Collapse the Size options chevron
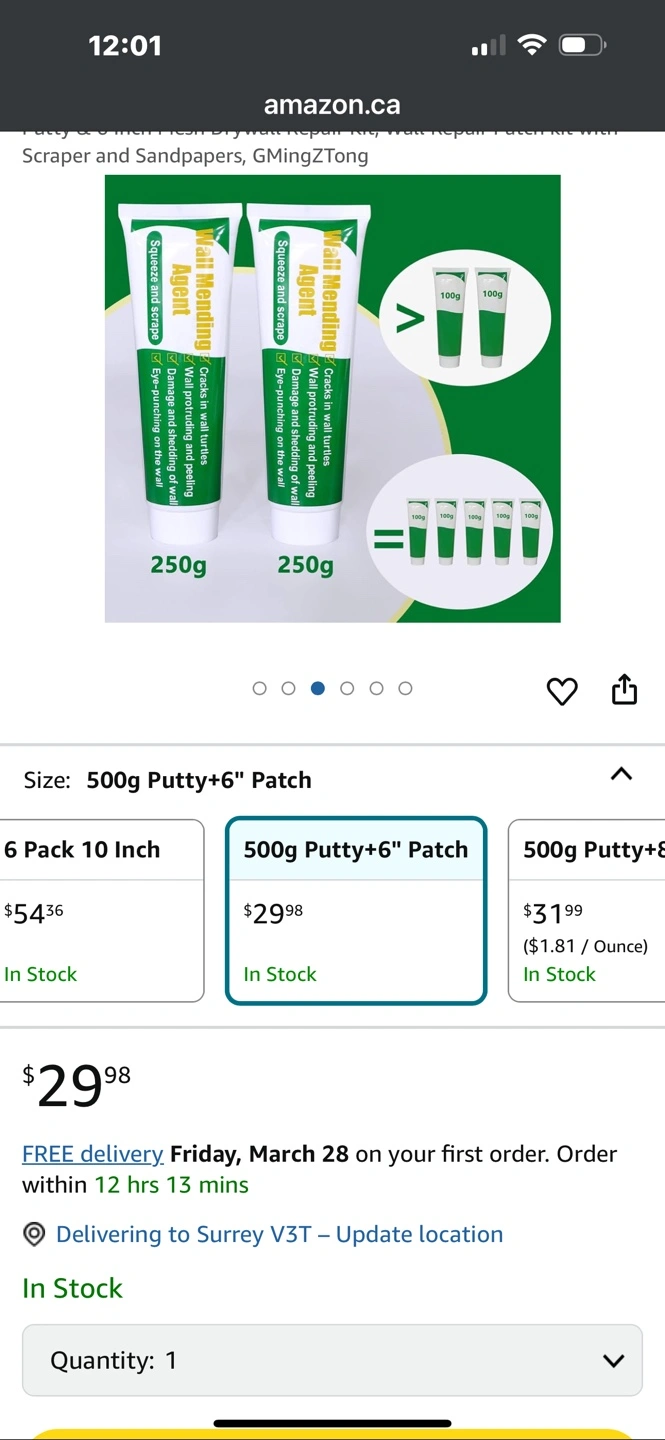This screenshot has height=1440, width=665. [621, 774]
